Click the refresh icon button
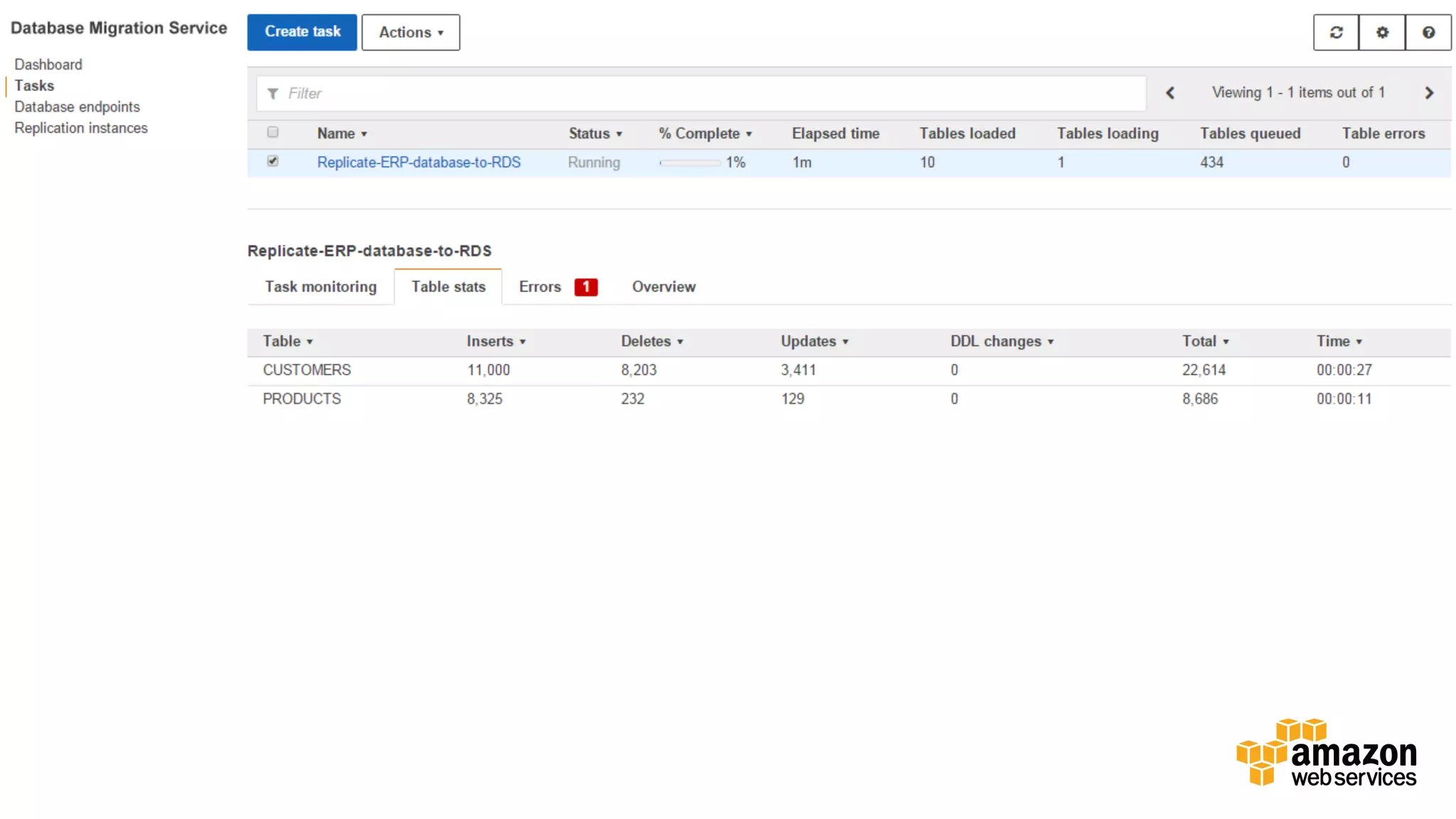 tap(1336, 33)
